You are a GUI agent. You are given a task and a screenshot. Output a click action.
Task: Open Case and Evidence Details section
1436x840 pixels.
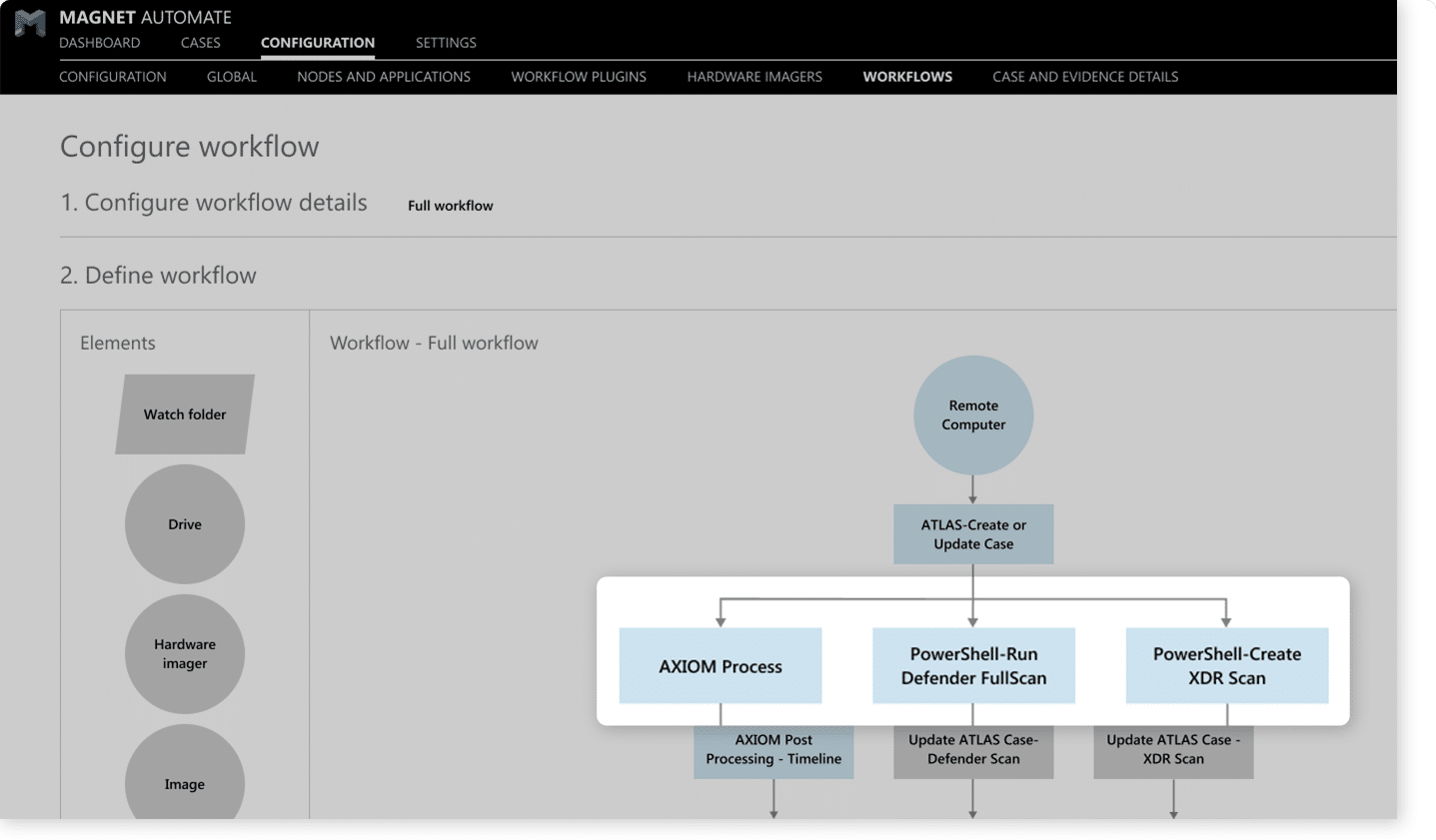1085,77
